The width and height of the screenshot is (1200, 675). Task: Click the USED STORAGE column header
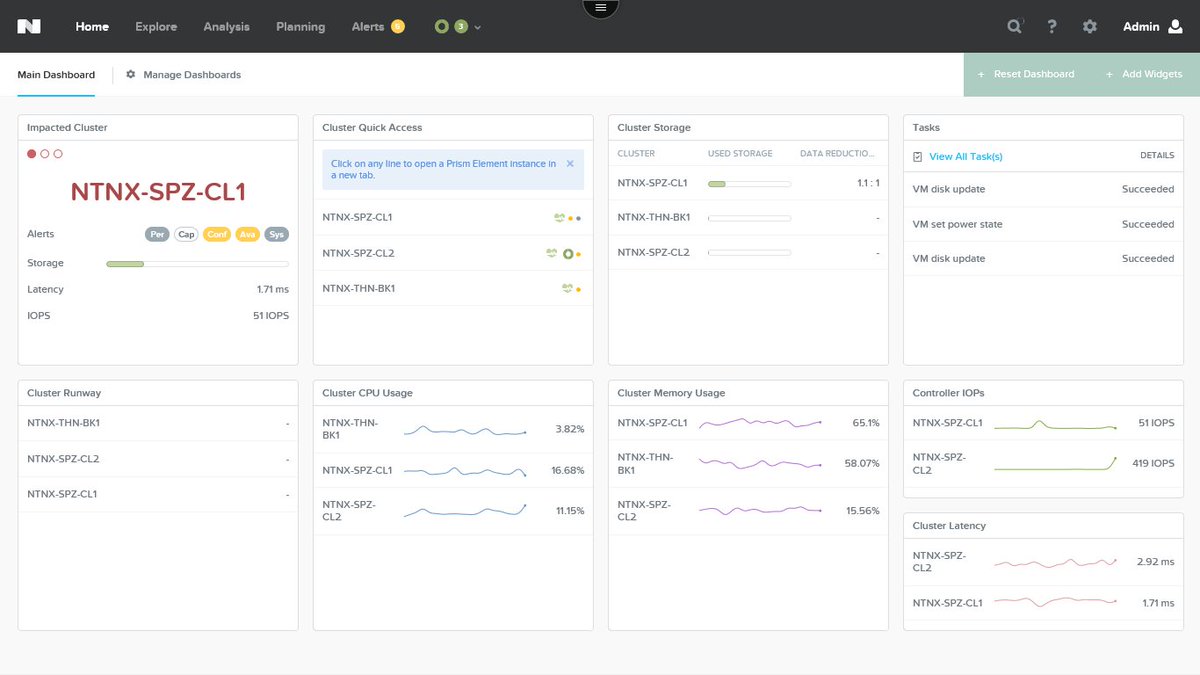pos(740,154)
